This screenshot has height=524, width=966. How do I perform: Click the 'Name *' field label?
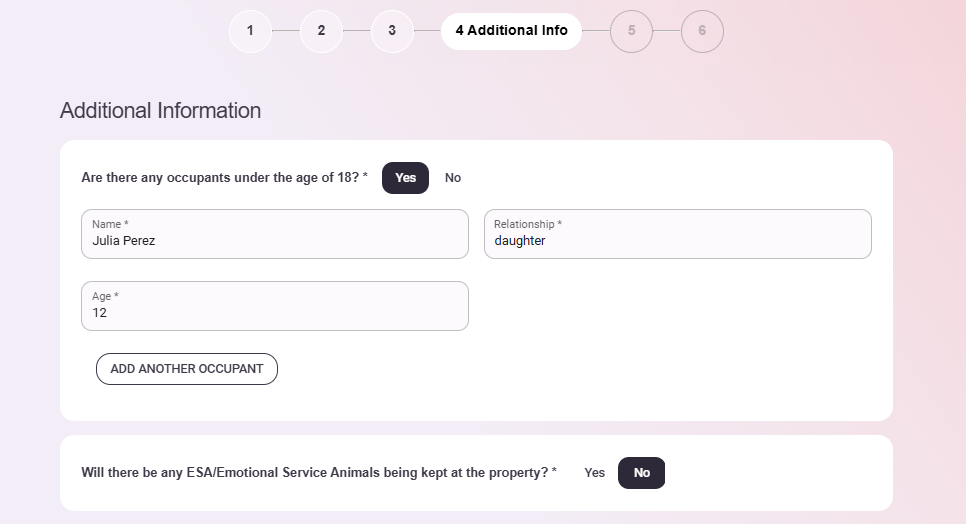pos(110,224)
